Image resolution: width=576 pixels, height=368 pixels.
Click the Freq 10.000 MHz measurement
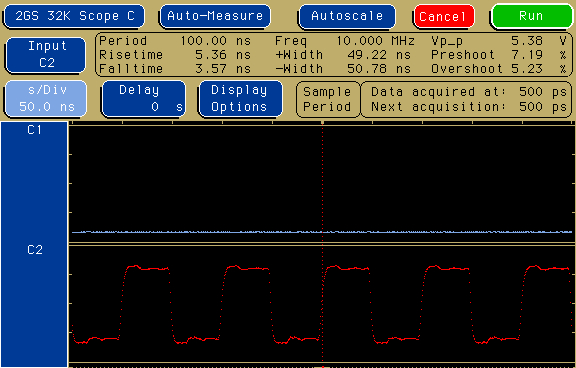[345, 40]
